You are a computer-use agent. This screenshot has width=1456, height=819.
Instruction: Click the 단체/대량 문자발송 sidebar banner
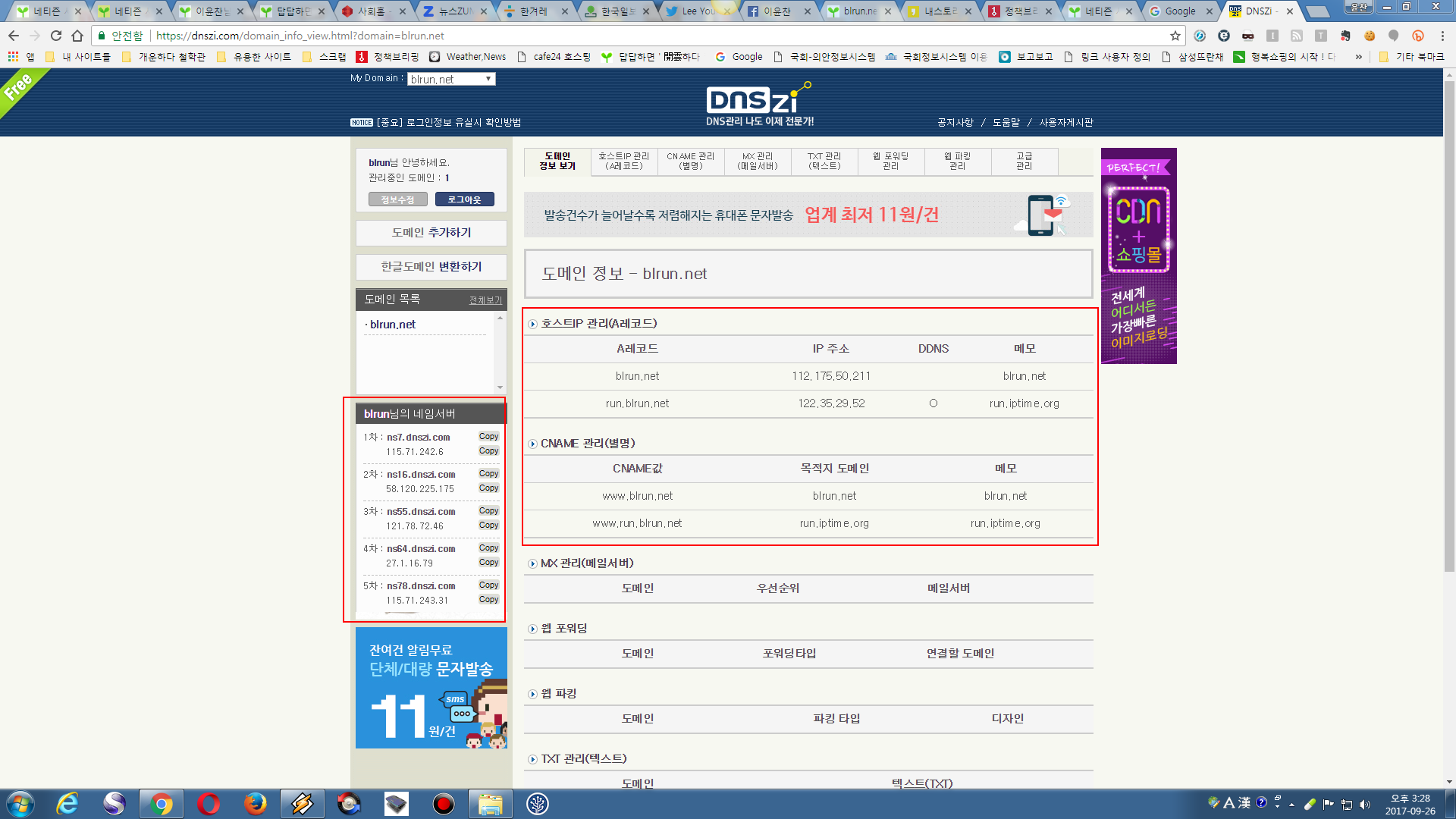431,688
